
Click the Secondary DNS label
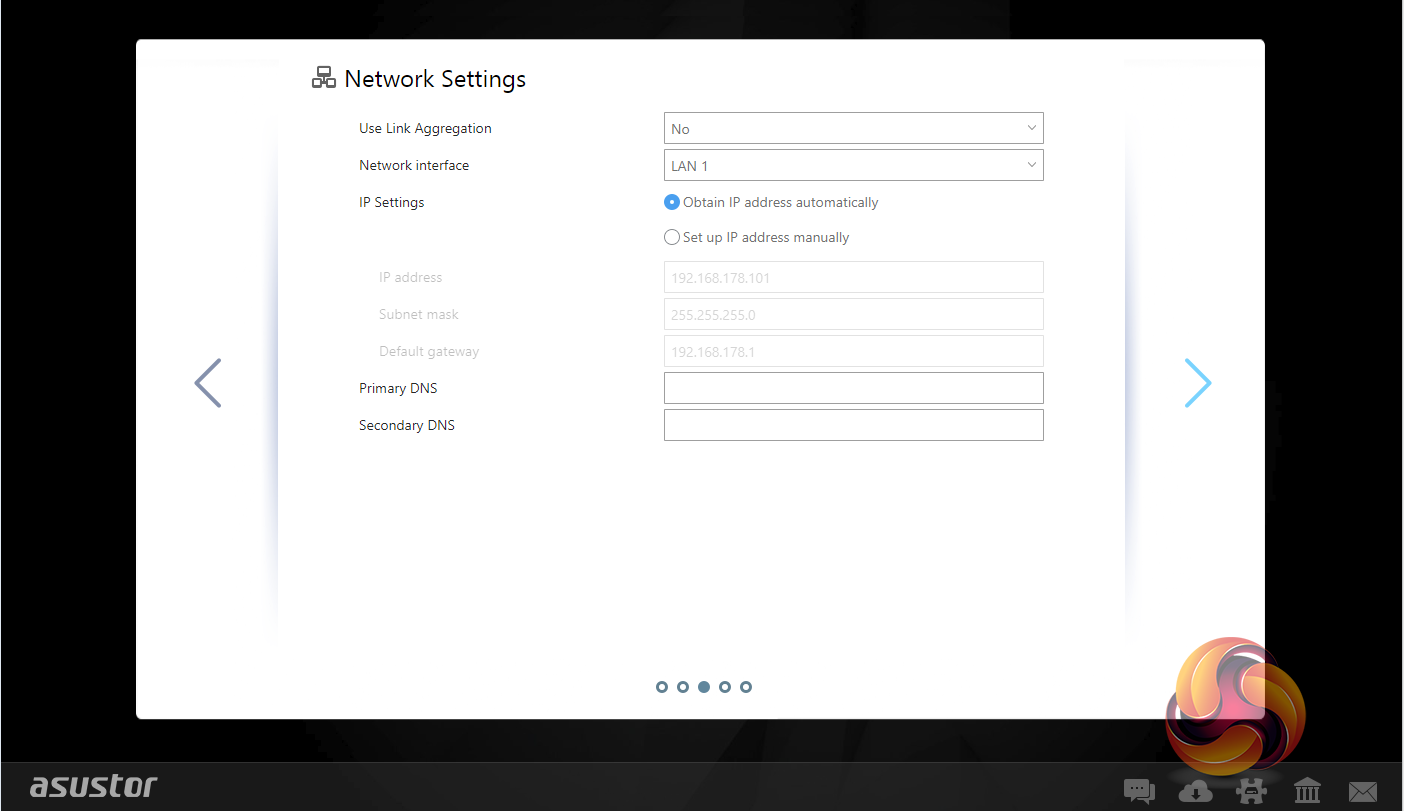coord(407,425)
